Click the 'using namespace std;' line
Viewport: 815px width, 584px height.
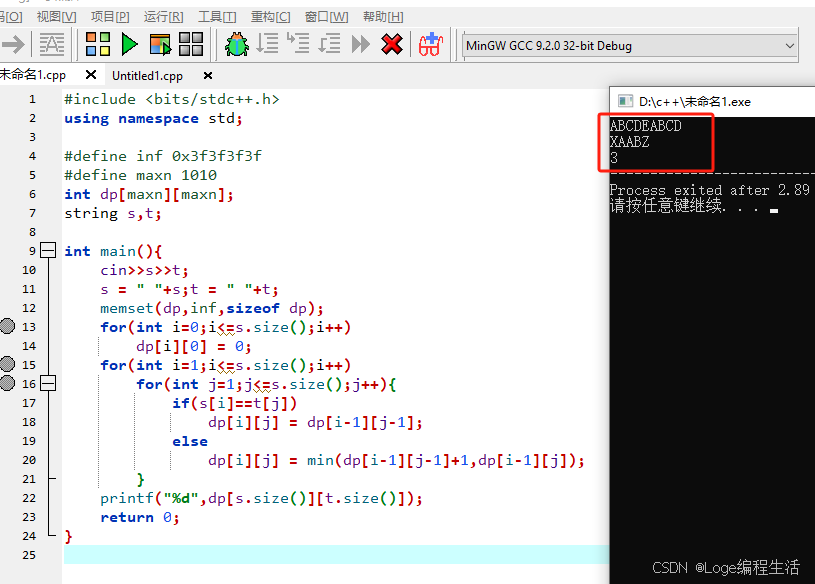point(153,118)
